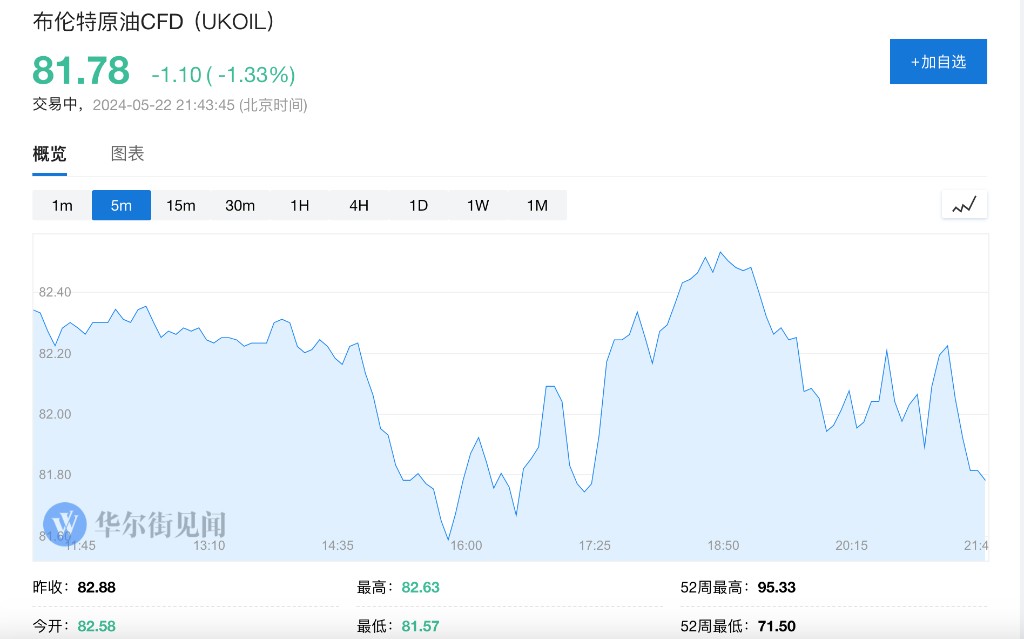
Task: Click the 布伦特原油CFD title
Action: pos(154,21)
